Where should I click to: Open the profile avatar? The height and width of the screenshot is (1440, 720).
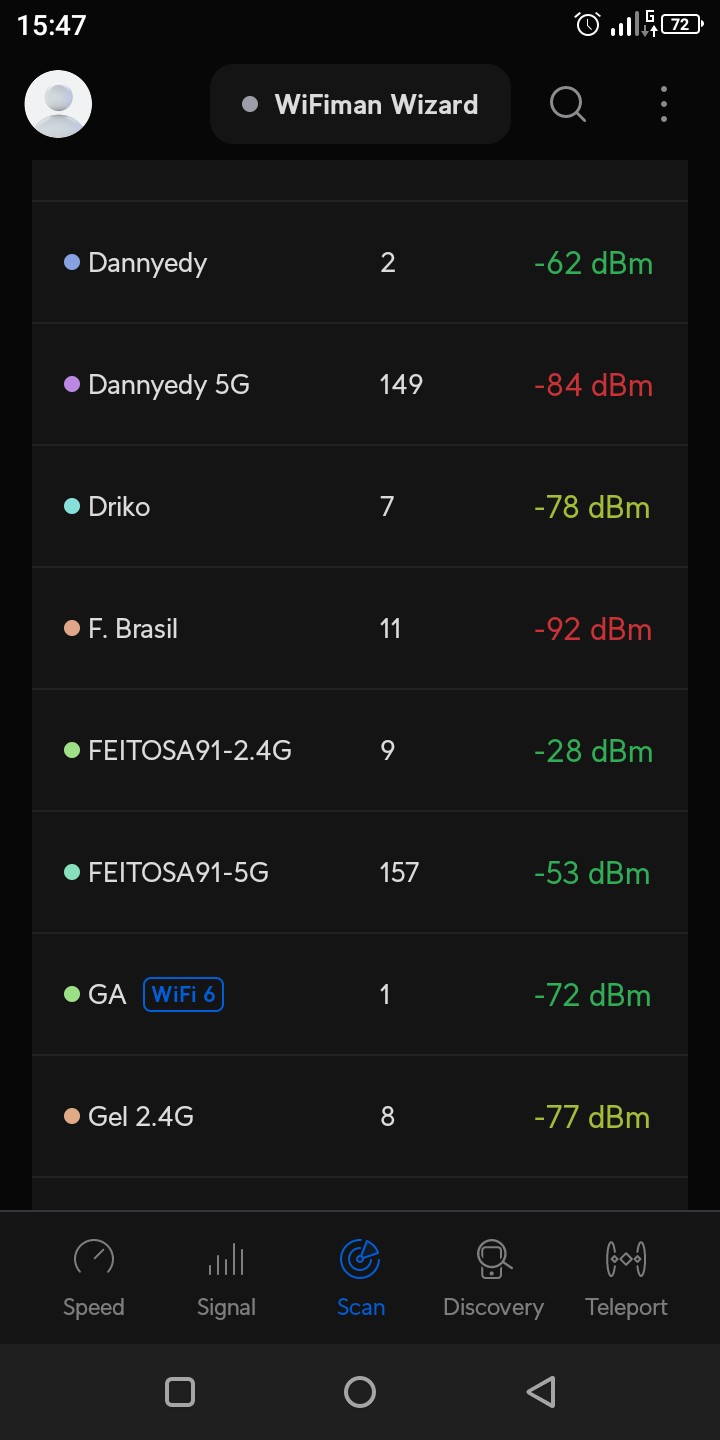(58, 104)
